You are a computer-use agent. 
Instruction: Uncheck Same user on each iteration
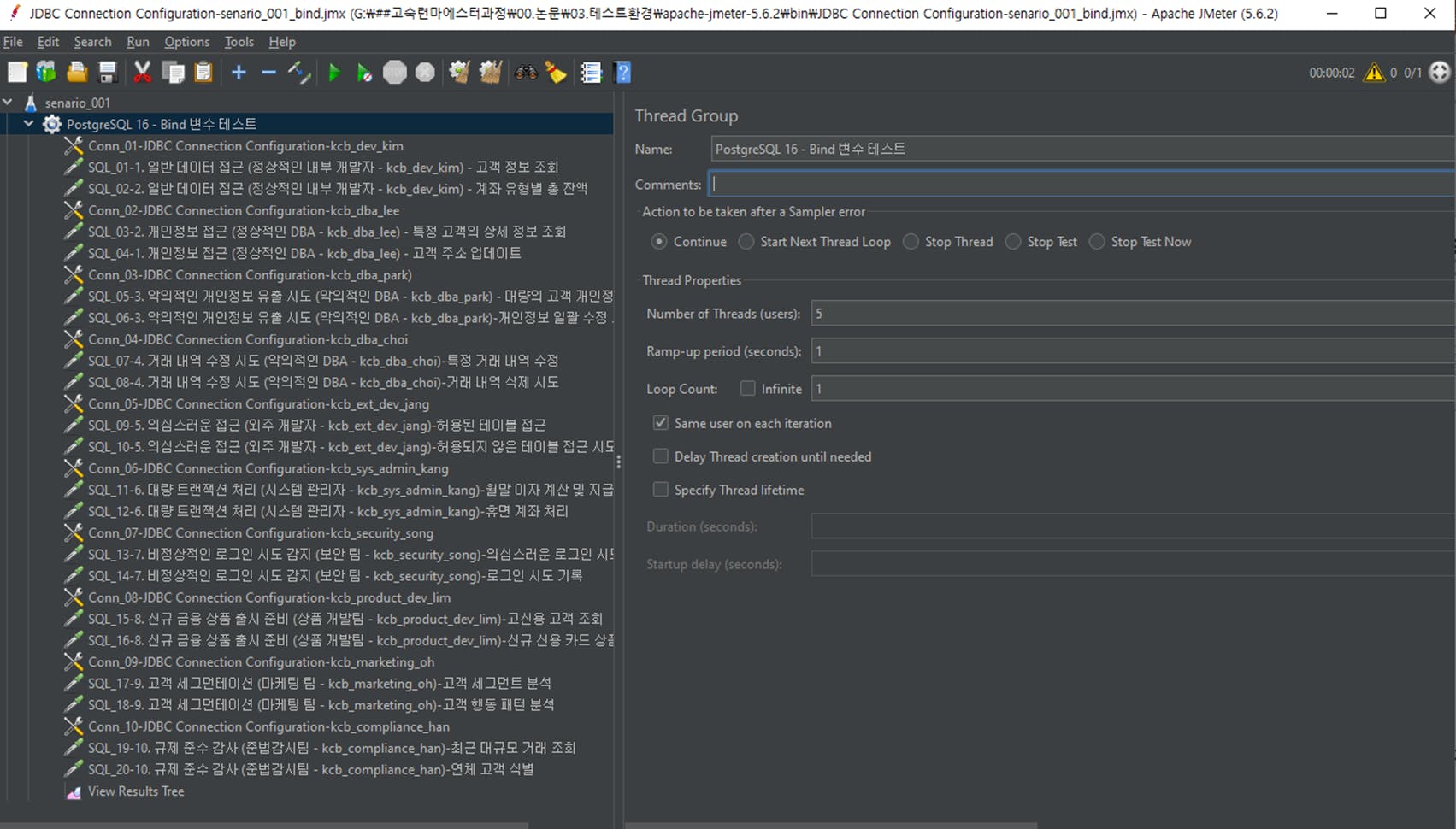tap(661, 423)
